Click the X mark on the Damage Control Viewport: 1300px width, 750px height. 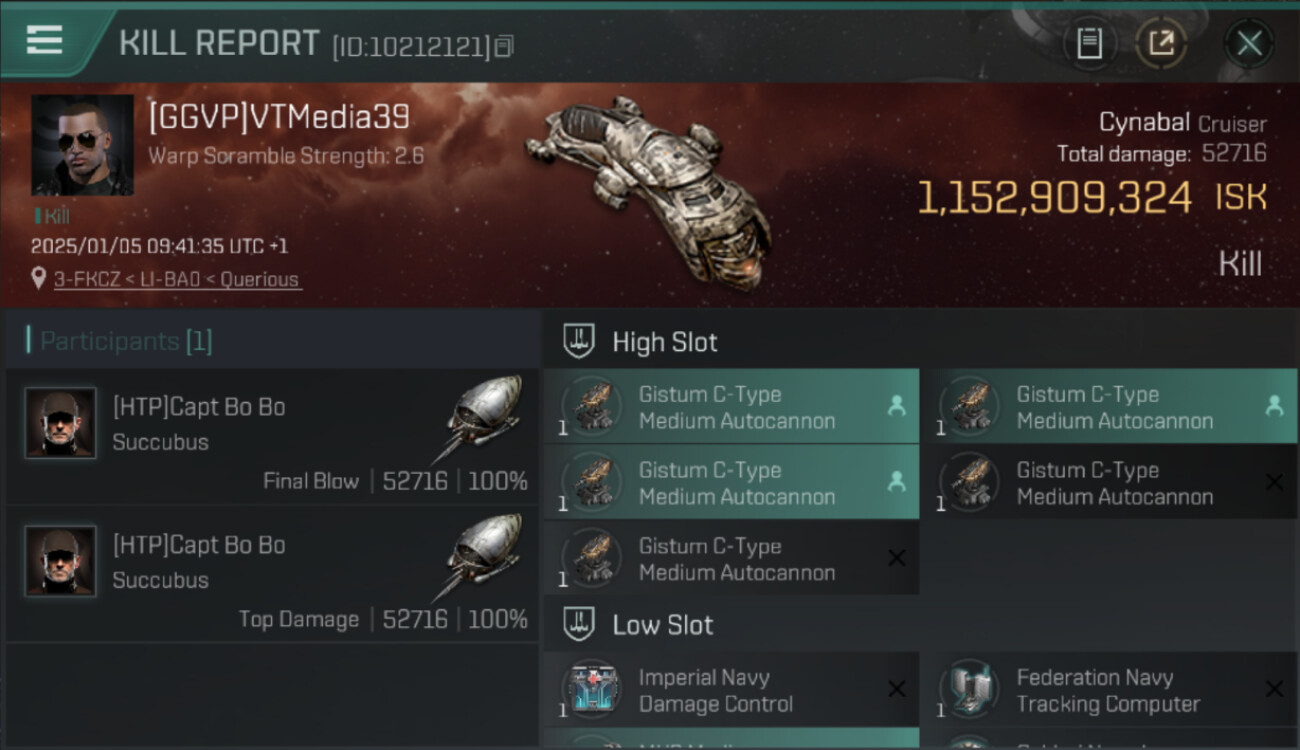(896, 689)
